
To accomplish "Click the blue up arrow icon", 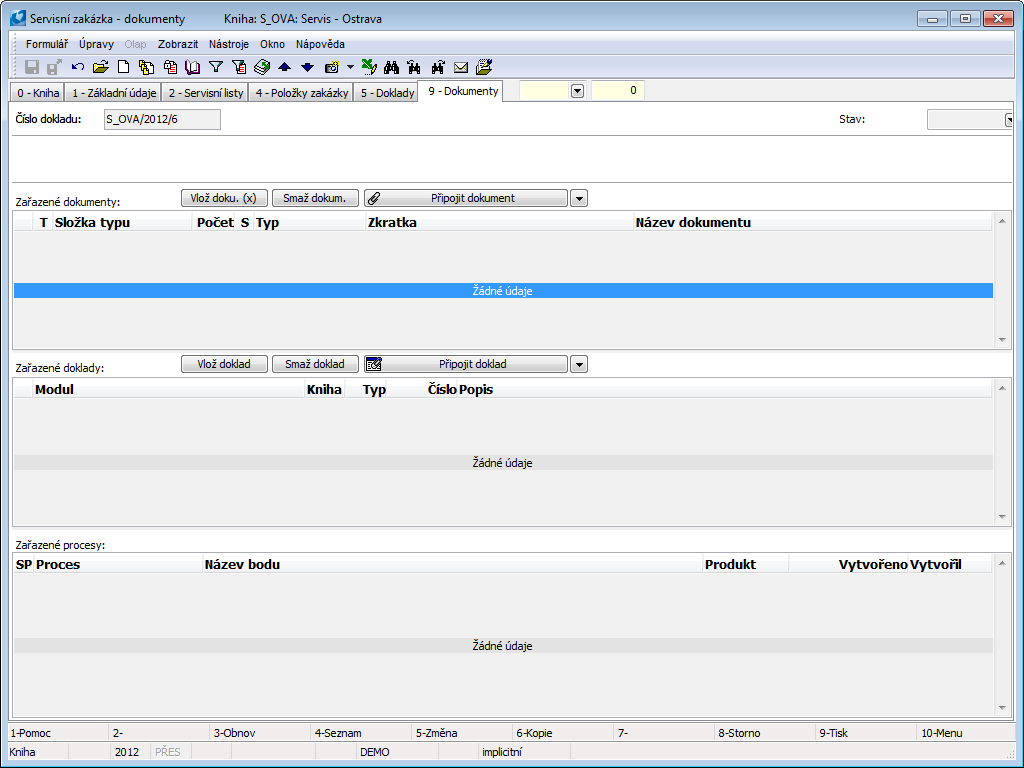I will click(284, 67).
